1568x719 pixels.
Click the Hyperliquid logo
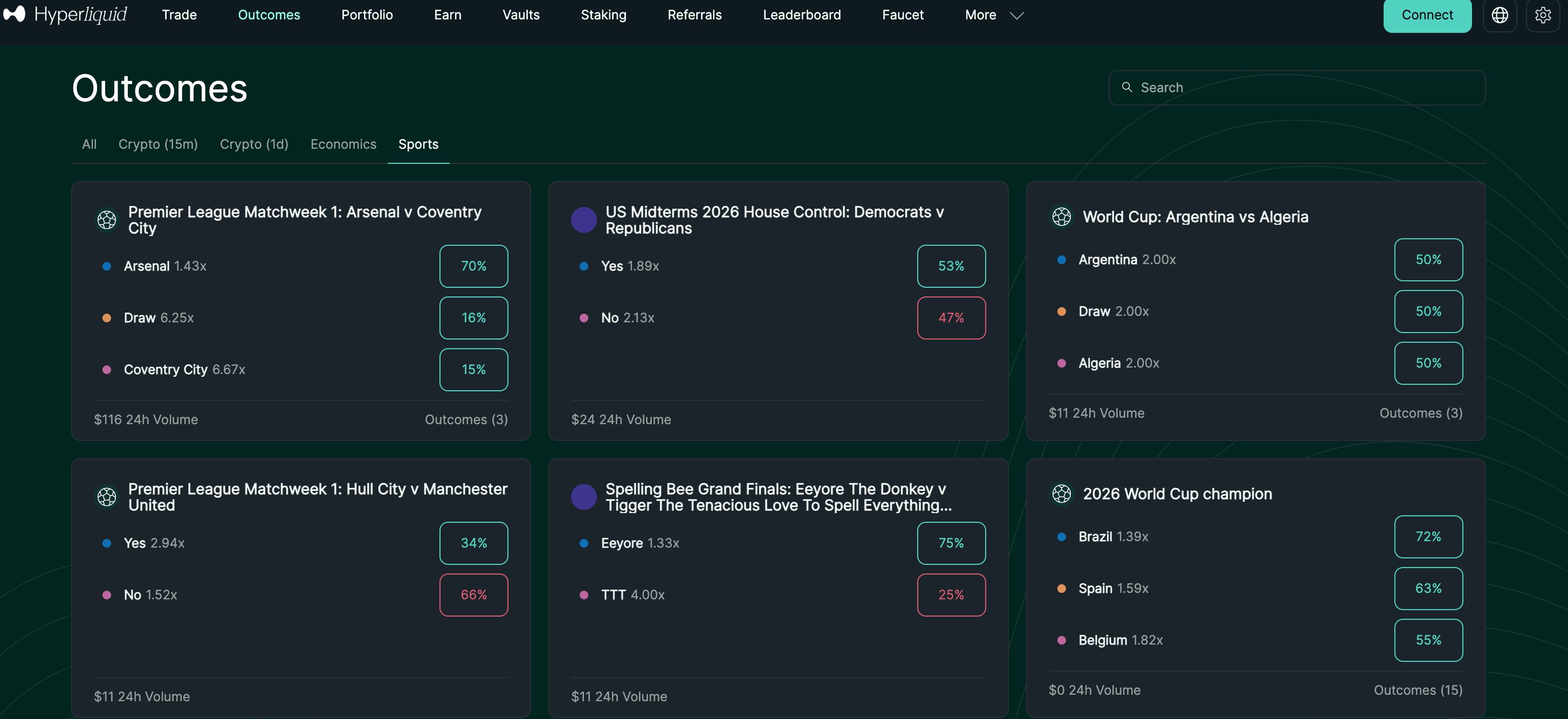(65, 15)
